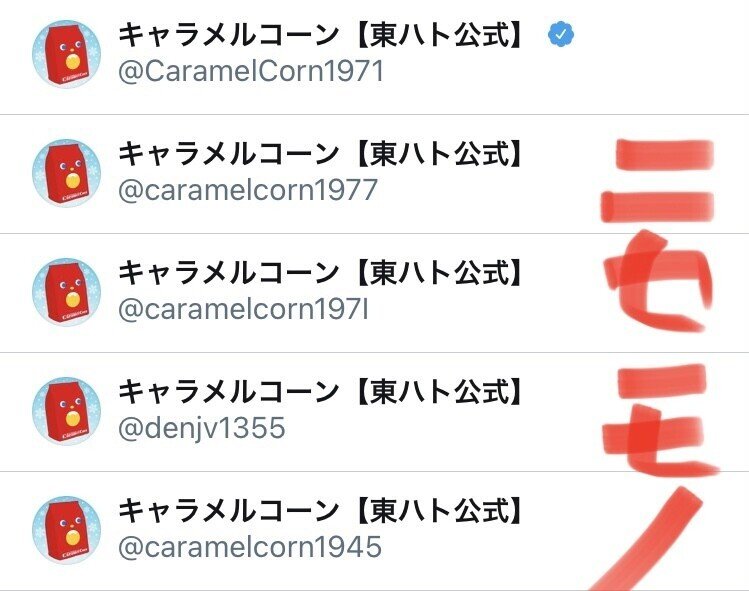Select the @caramelcorn197l handle text
This screenshot has width=749, height=591.
click(243, 310)
